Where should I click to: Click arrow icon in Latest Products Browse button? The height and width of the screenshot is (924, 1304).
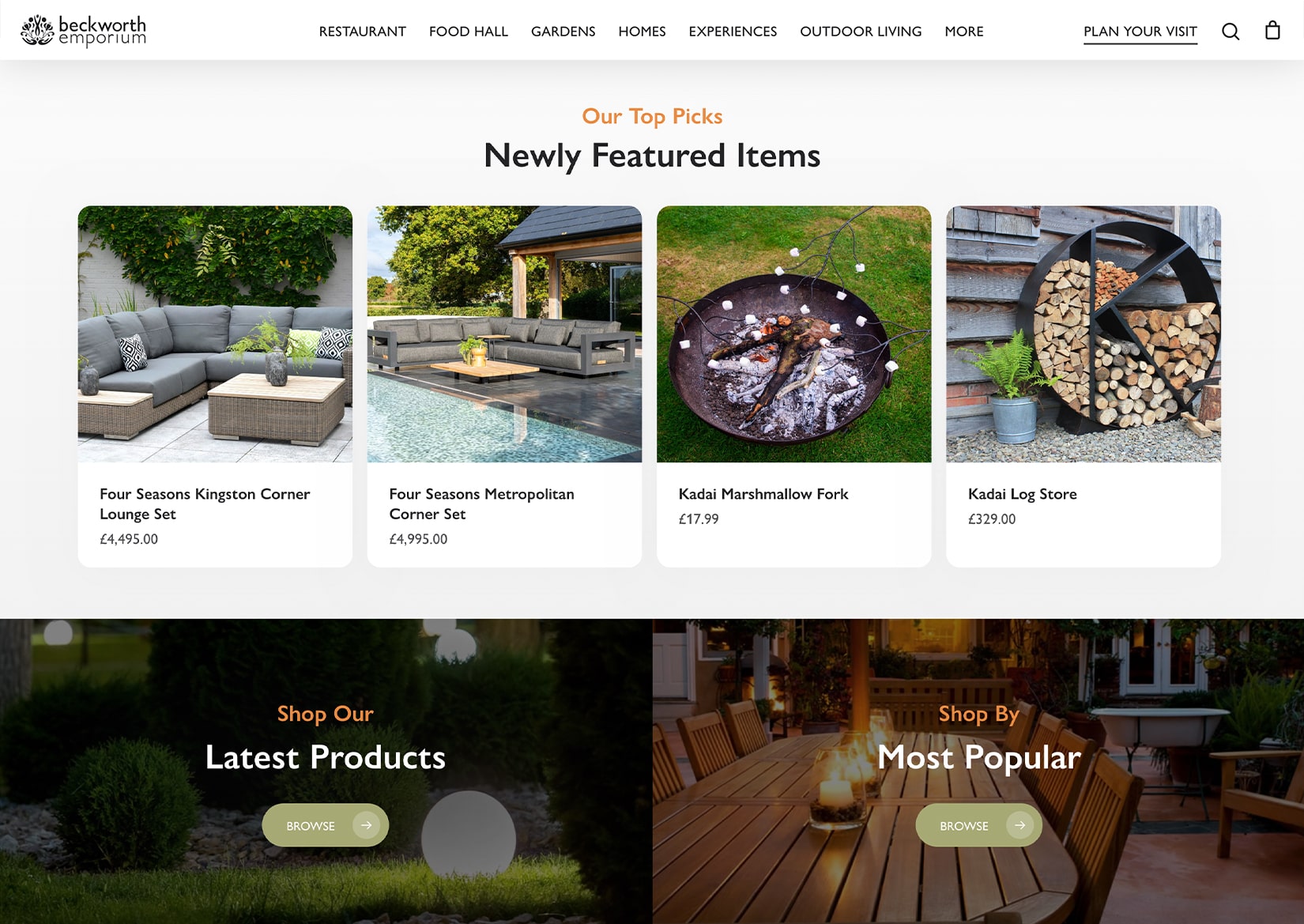pos(366,825)
